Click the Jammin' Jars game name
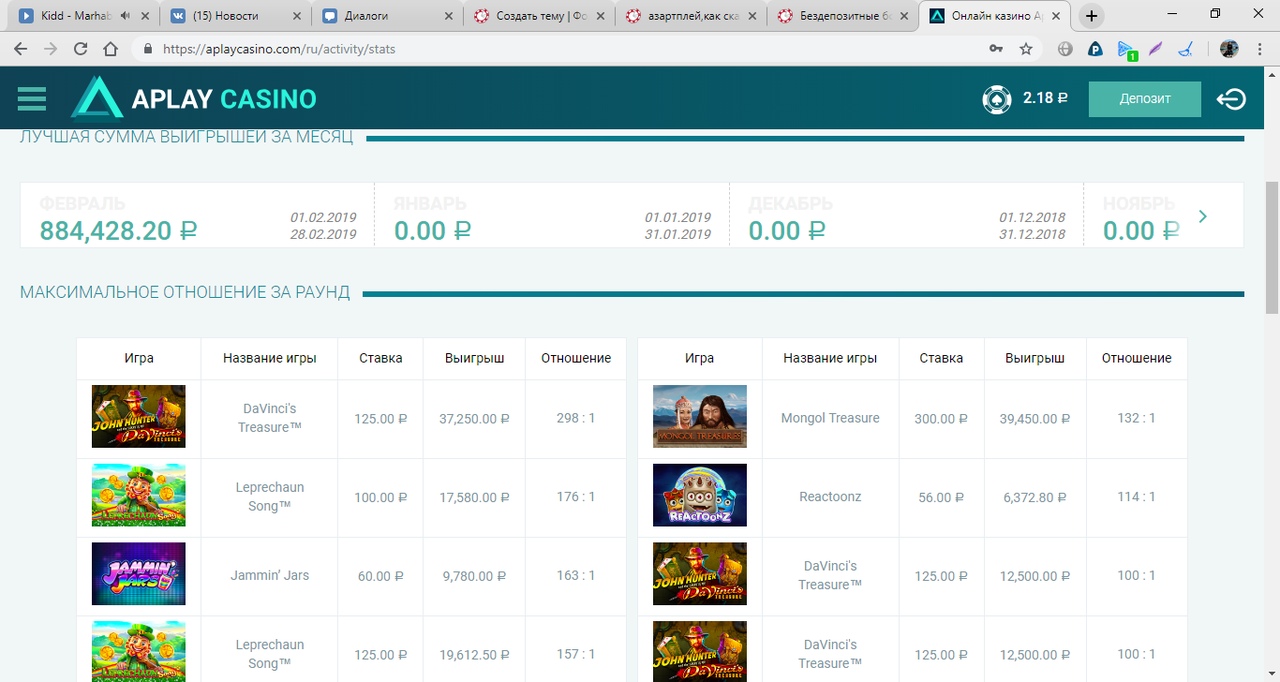 270,575
